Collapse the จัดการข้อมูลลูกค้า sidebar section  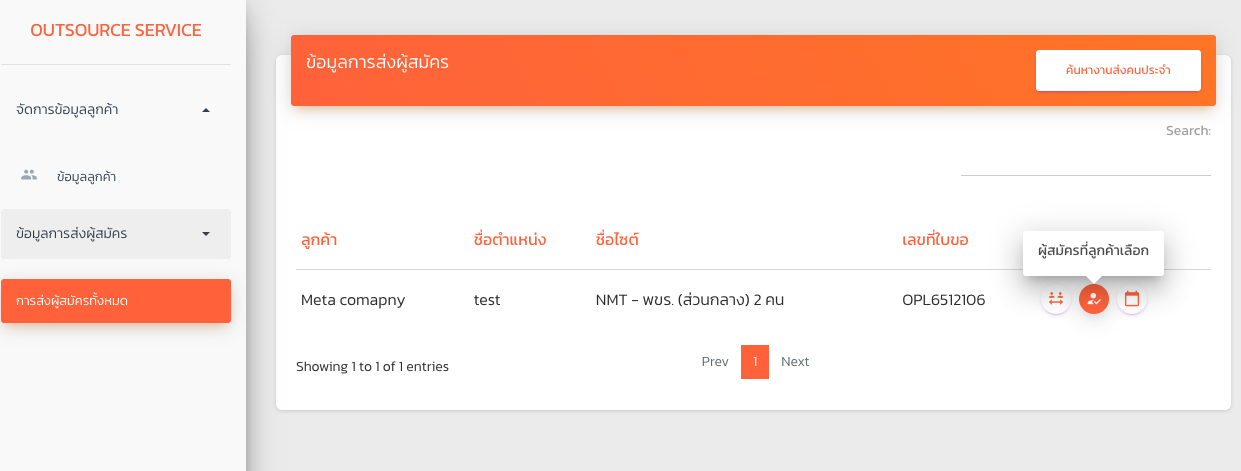pos(206,110)
